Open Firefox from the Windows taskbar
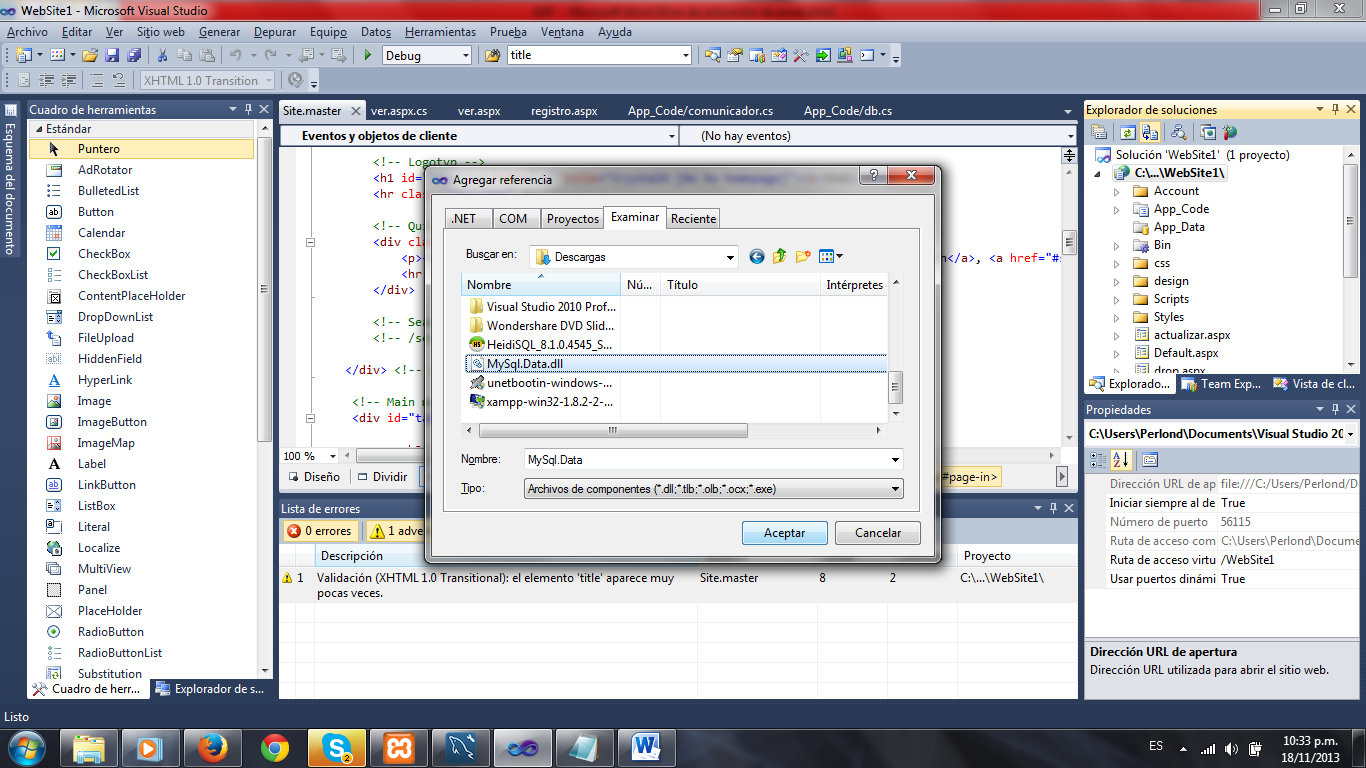 pos(213,747)
